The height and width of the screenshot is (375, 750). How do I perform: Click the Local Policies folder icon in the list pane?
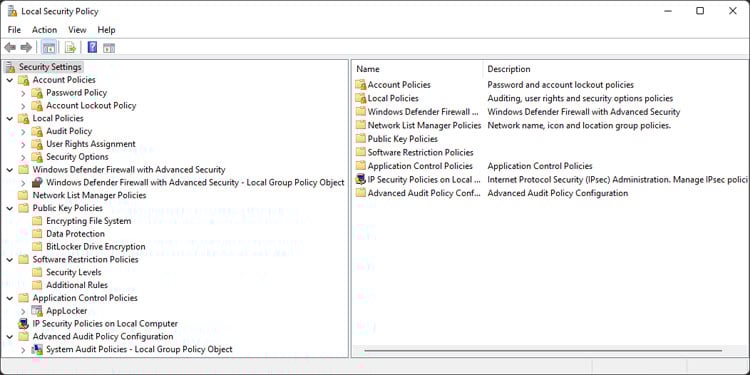(361, 99)
